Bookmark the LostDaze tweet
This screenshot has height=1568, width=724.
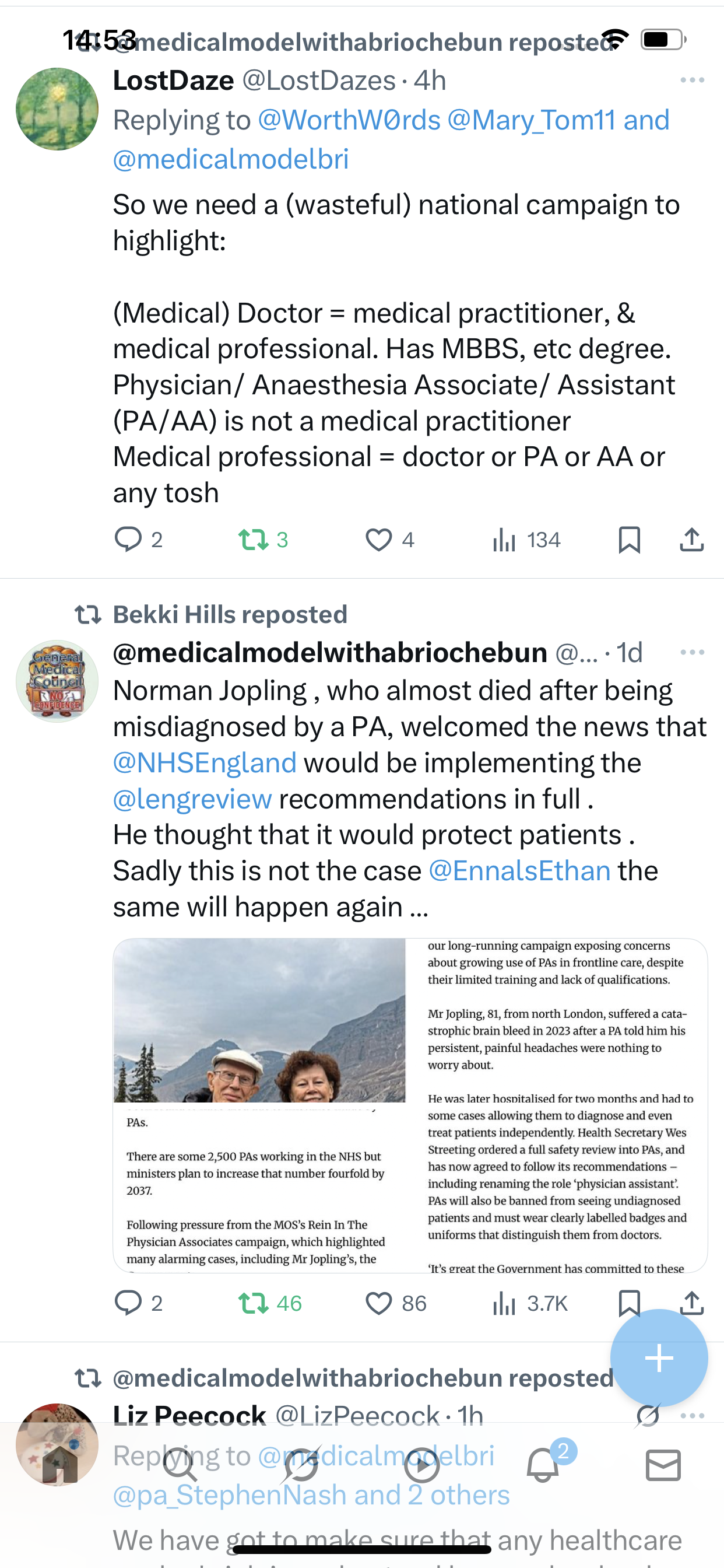[629, 540]
